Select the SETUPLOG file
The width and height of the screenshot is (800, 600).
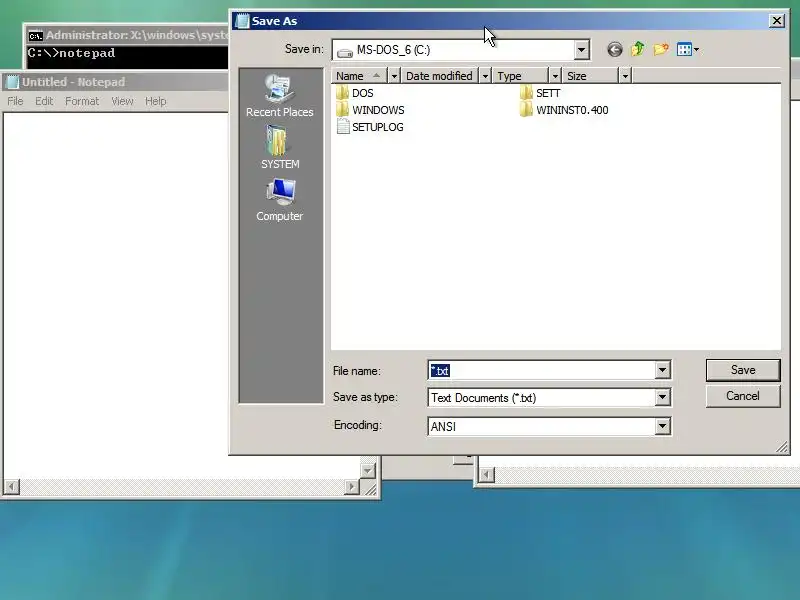tap(370, 127)
